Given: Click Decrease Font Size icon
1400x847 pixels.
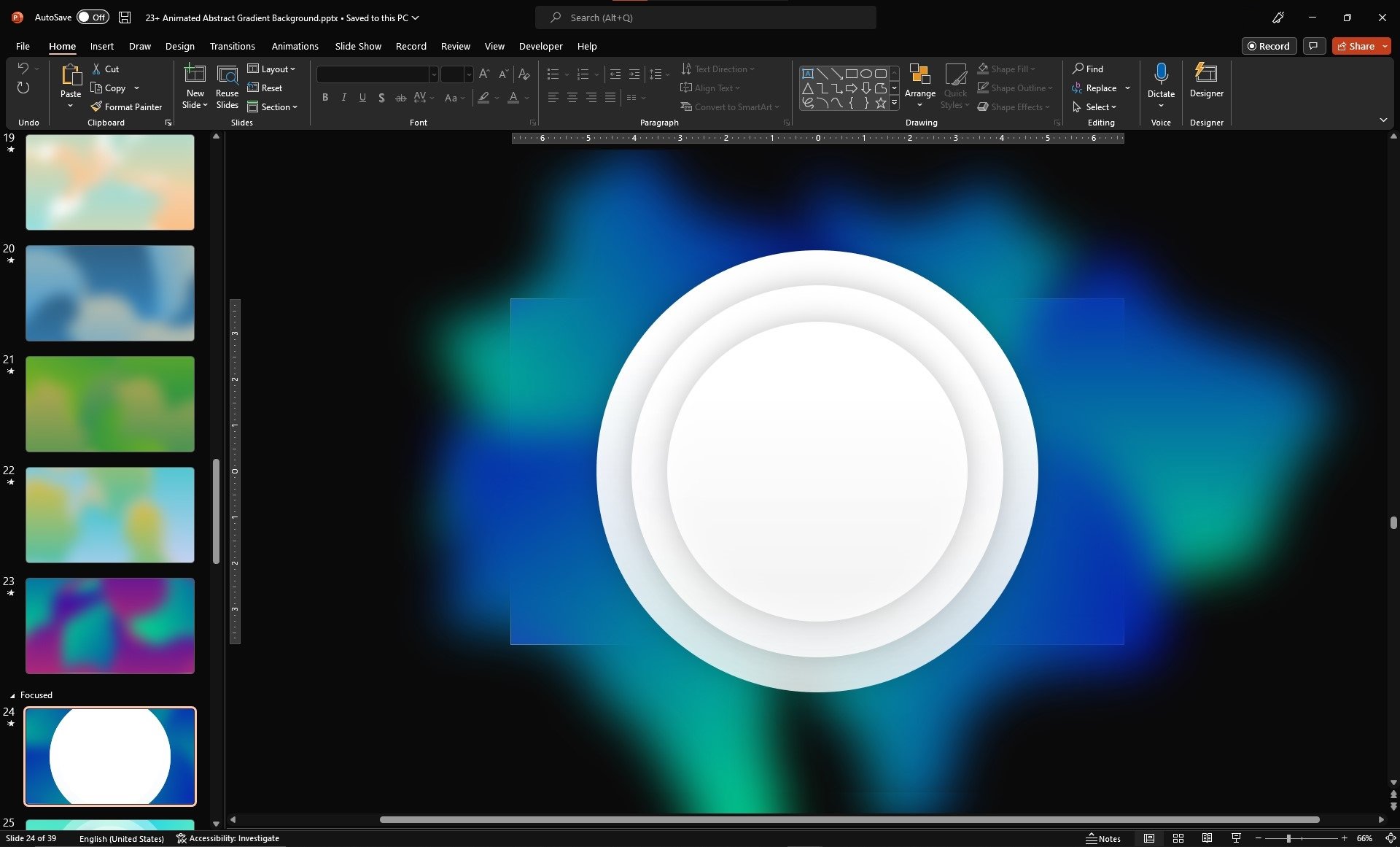Looking at the screenshot, I should coord(503,74).
